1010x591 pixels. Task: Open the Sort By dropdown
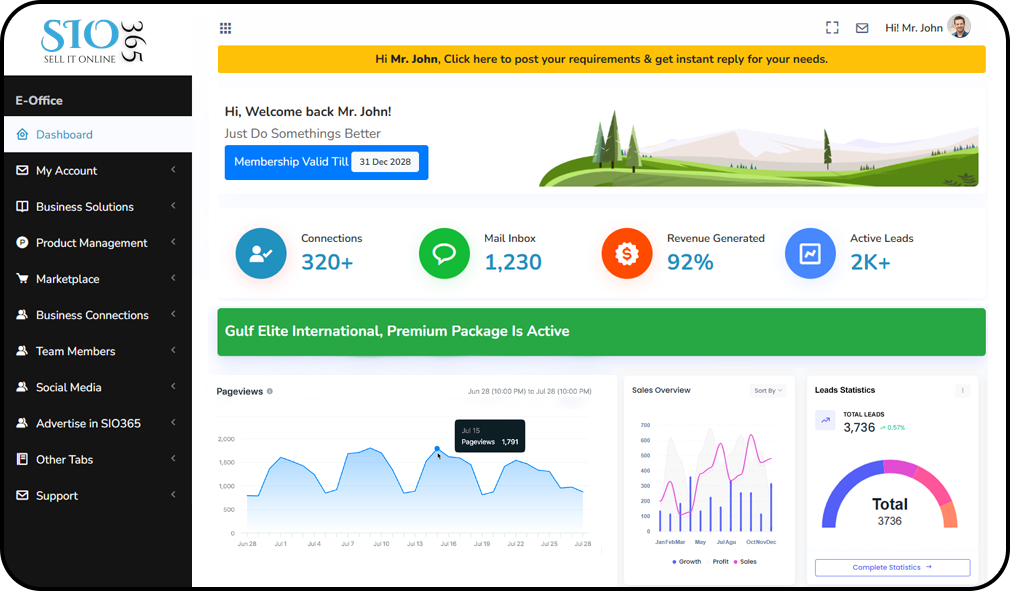[x=768, y=391]
